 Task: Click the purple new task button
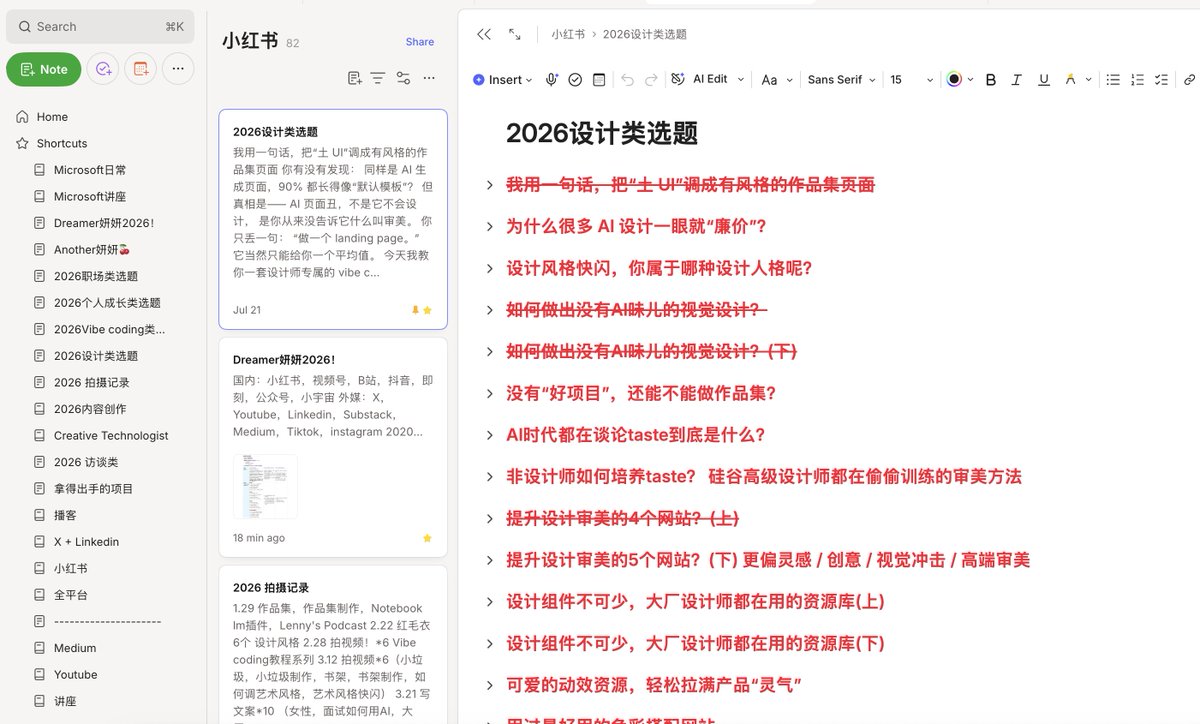coord(102,69)
